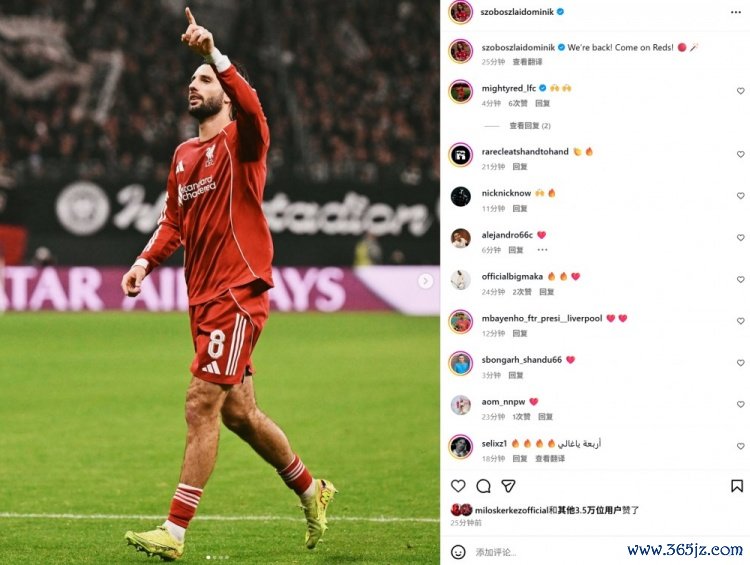This screenshot has height=565, width=750.
Task: Share post via paper plane icon
Action: (508, 486)
